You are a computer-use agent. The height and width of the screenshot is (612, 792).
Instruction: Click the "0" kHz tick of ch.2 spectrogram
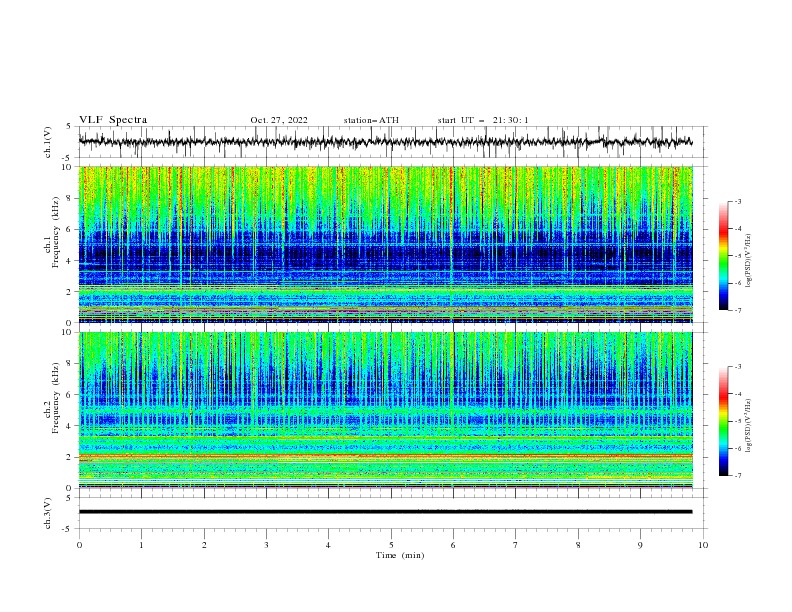70,488
